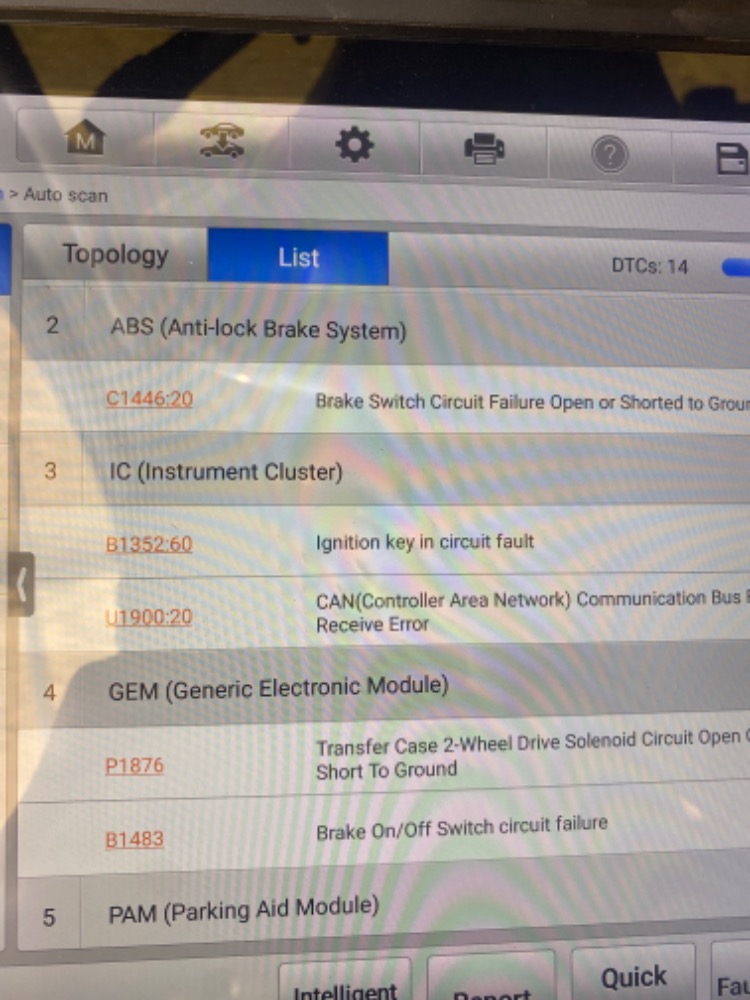The image size is (750, 1000).
Task: Select the GEM (Generic Electronic Module) row
Action: click(278, 688)
